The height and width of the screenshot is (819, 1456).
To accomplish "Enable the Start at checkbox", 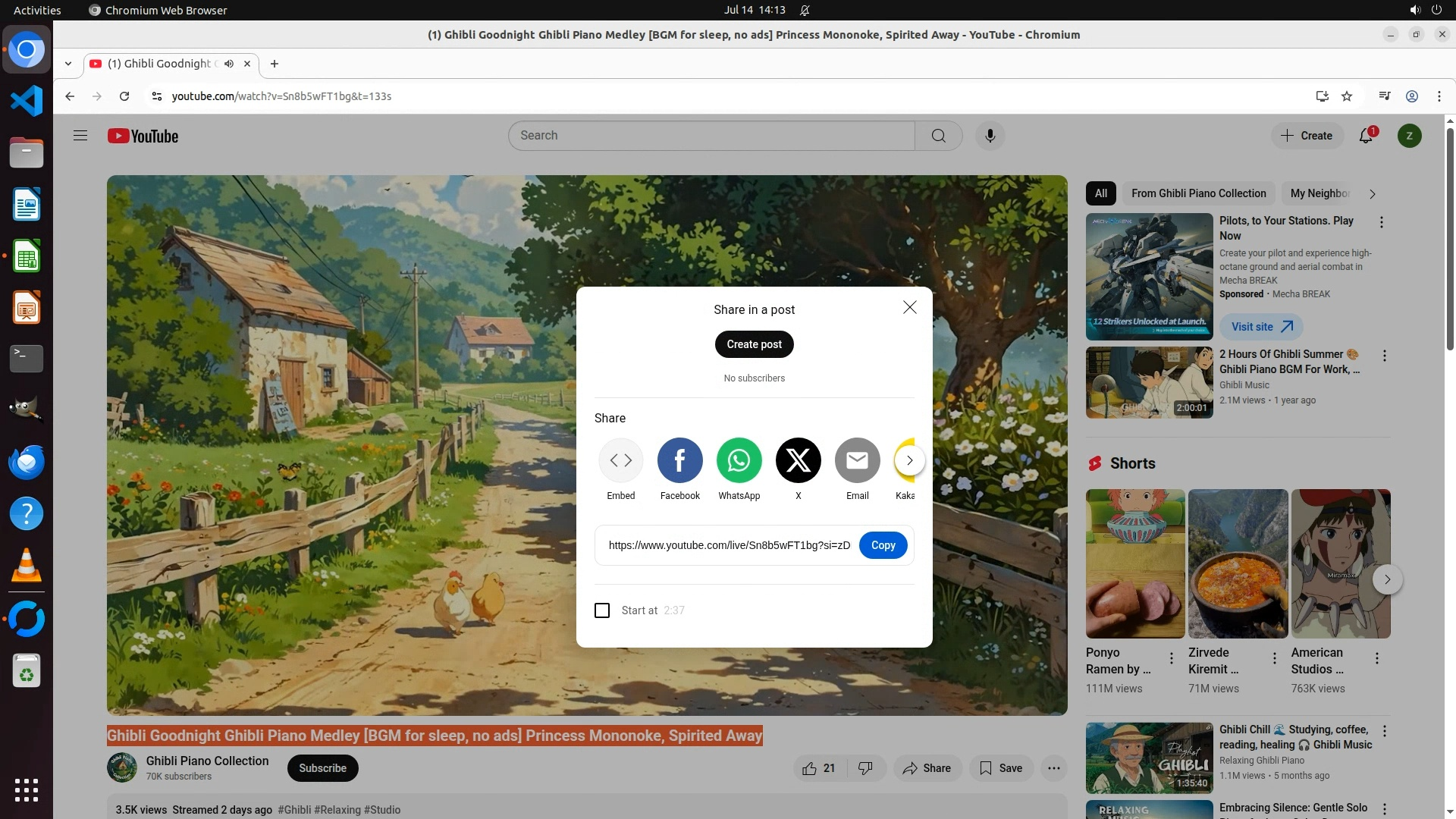I will [x=602, y=610].
